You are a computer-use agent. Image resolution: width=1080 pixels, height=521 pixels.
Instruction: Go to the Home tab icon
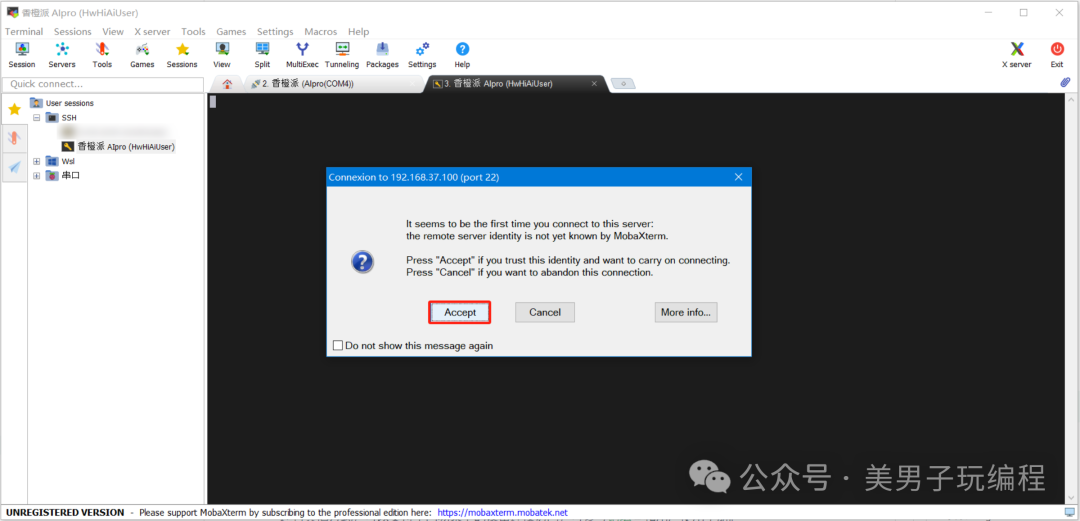click(227, 83)
